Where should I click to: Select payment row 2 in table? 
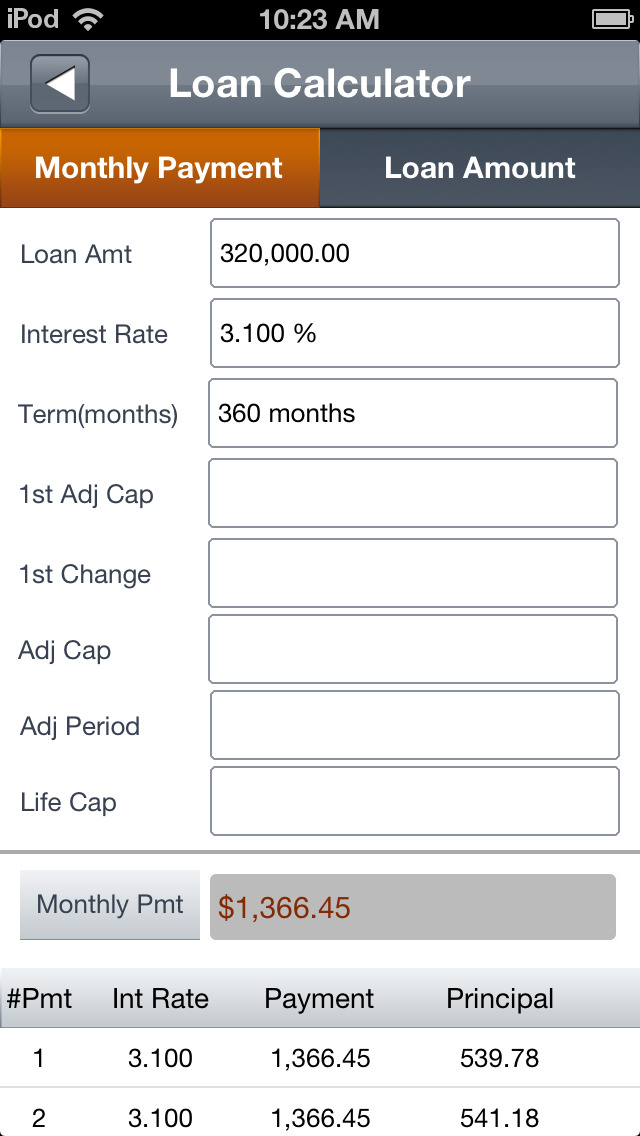[320, 1117]
